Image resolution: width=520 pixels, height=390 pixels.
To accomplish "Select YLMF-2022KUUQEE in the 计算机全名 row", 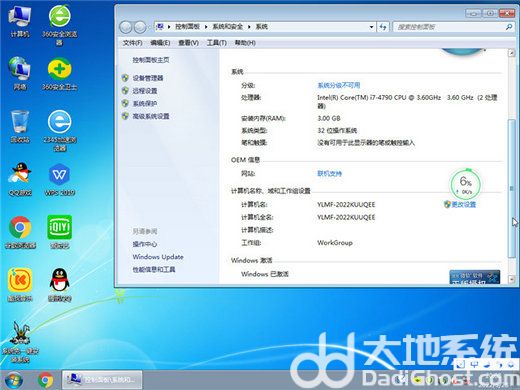I will pyautogui.click(x=346, y=217).
